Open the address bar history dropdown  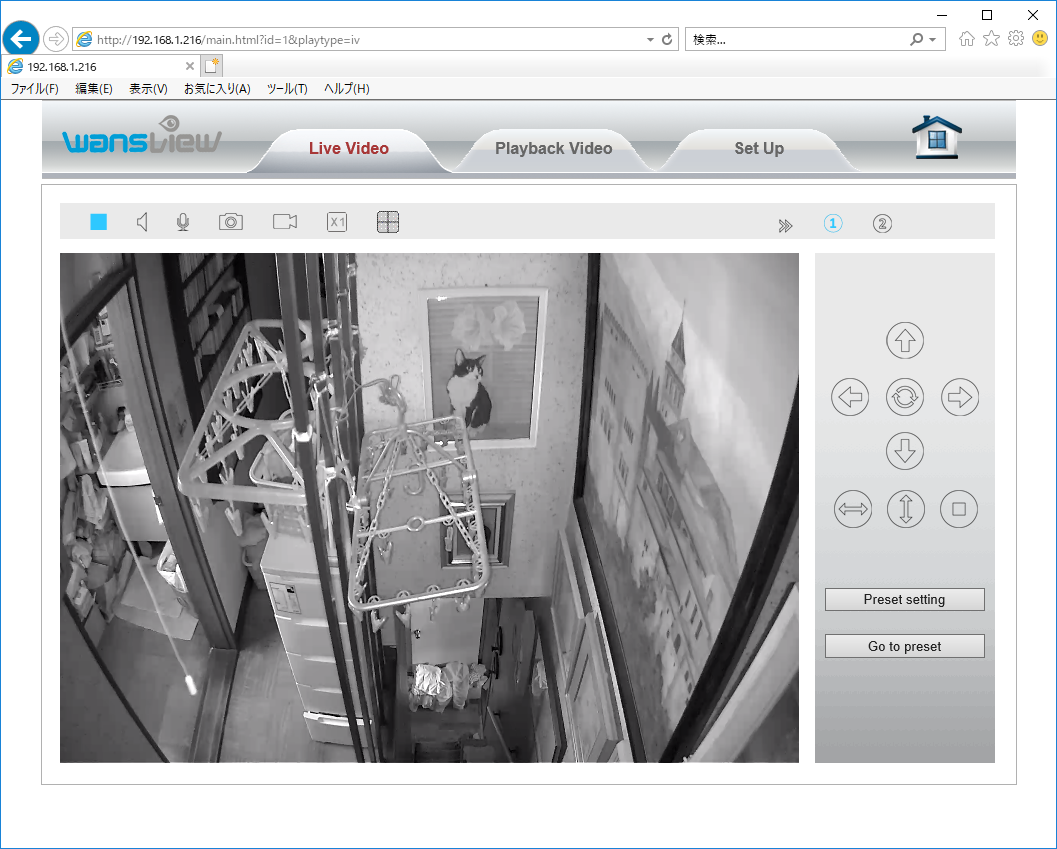click(x=650, y=40)
